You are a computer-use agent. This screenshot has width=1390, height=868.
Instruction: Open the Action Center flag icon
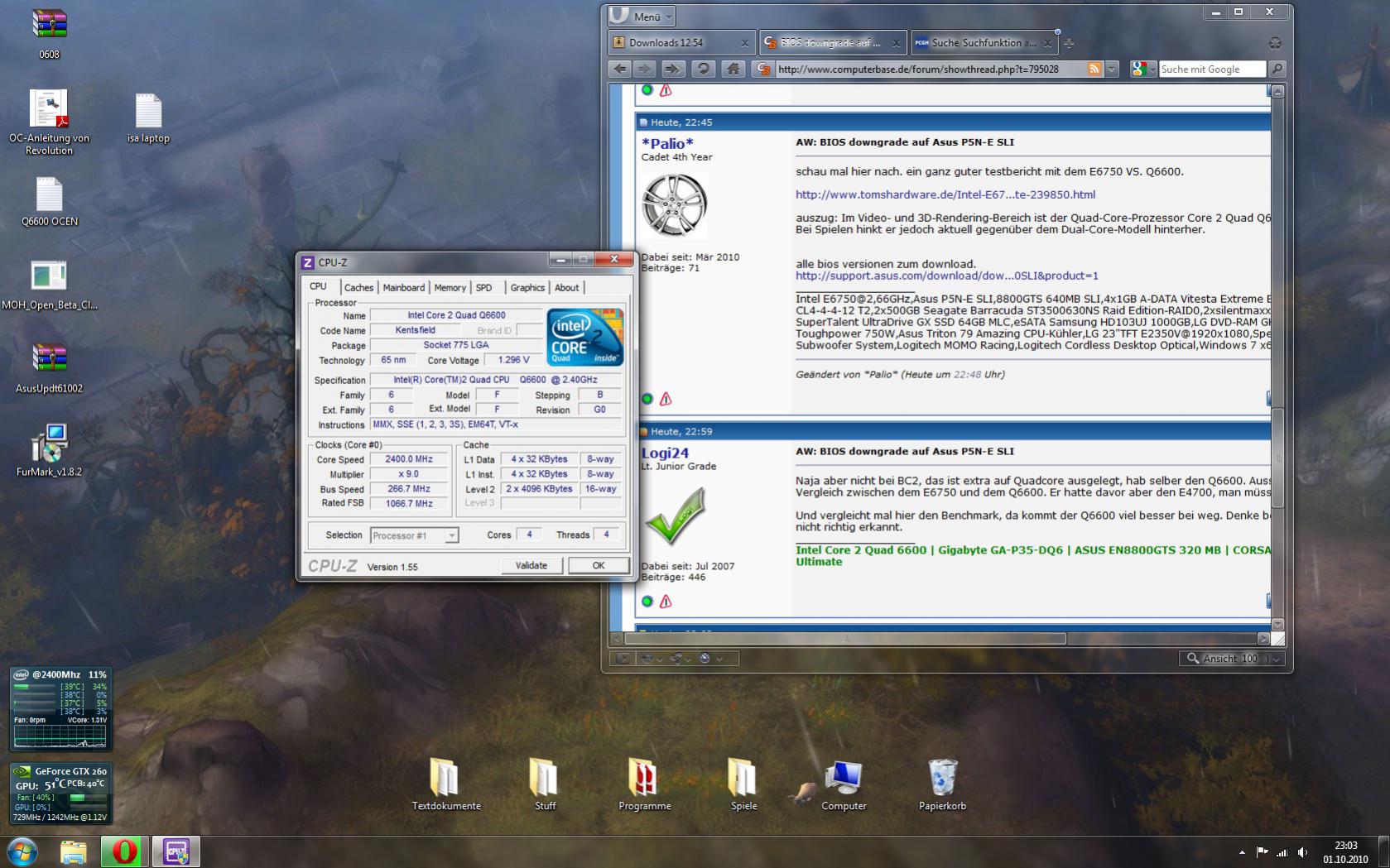tap(1263, 851)
